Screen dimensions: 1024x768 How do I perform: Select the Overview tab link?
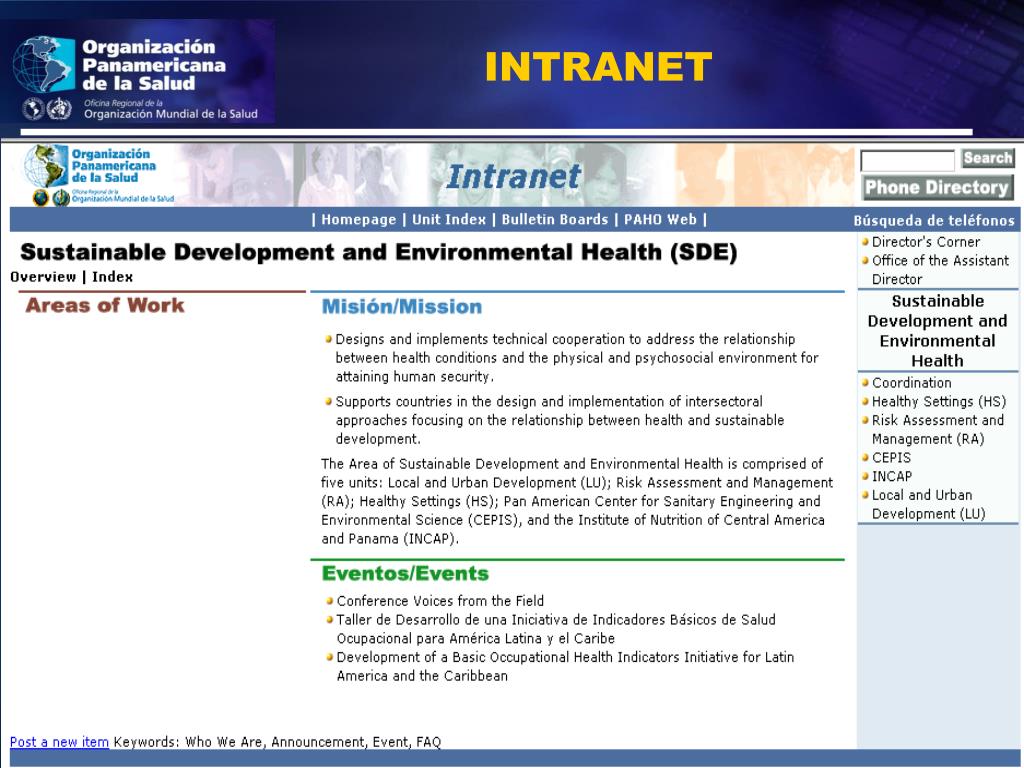coord(43,277)
